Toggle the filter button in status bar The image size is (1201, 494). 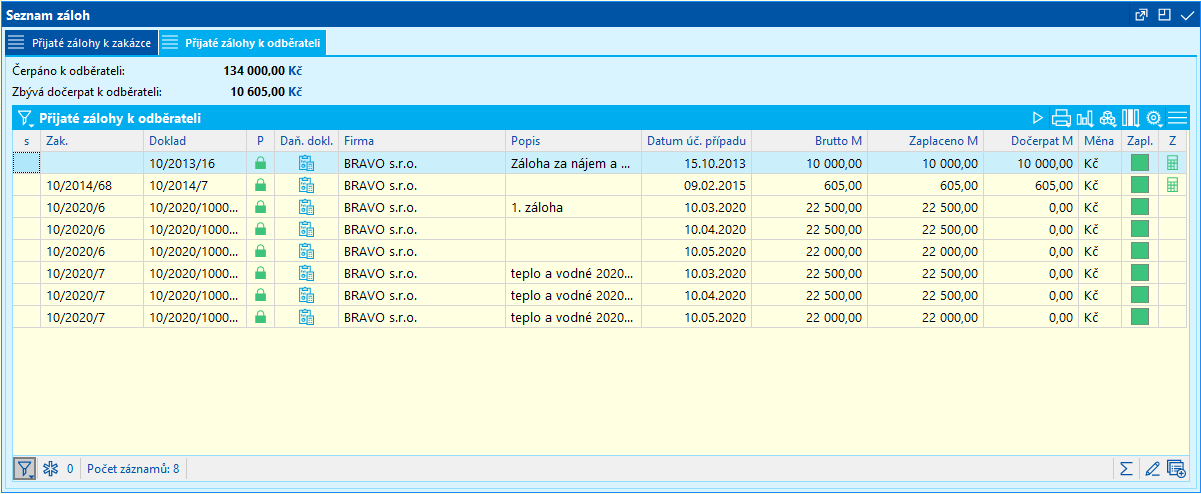coord(25,468)
